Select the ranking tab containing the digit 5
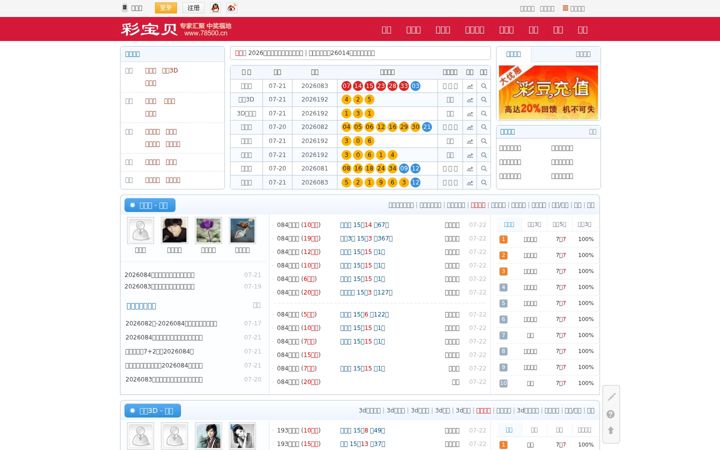Screen dimensions: 720x450 [x=559, y=225]
